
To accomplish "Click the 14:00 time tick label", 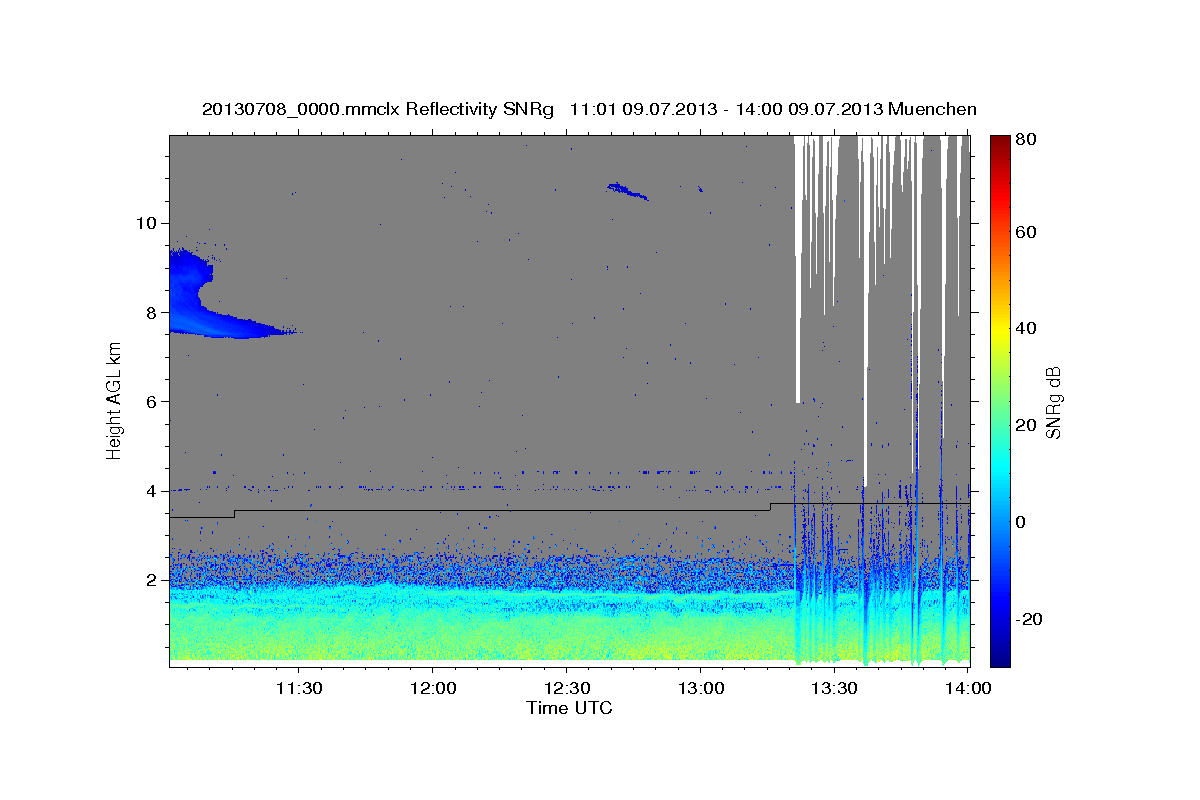I will click(x=968, y=689).
